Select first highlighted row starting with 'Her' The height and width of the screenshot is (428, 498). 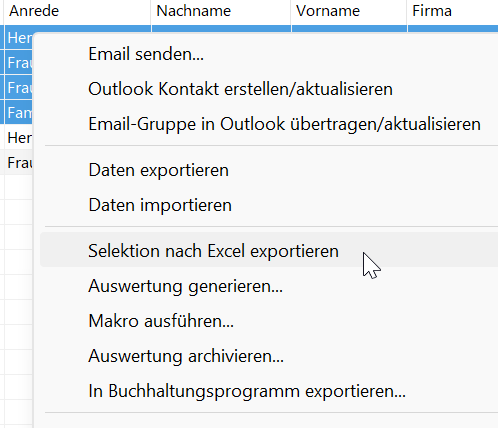(x=19, y=38)
